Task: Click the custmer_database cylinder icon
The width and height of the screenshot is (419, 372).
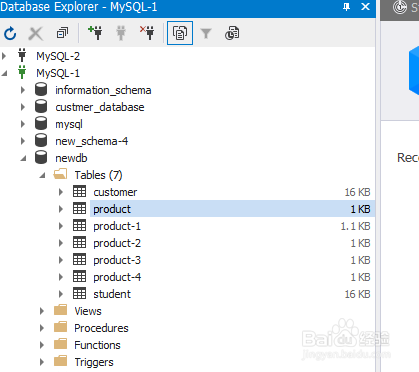Action: tap(41, 107)
